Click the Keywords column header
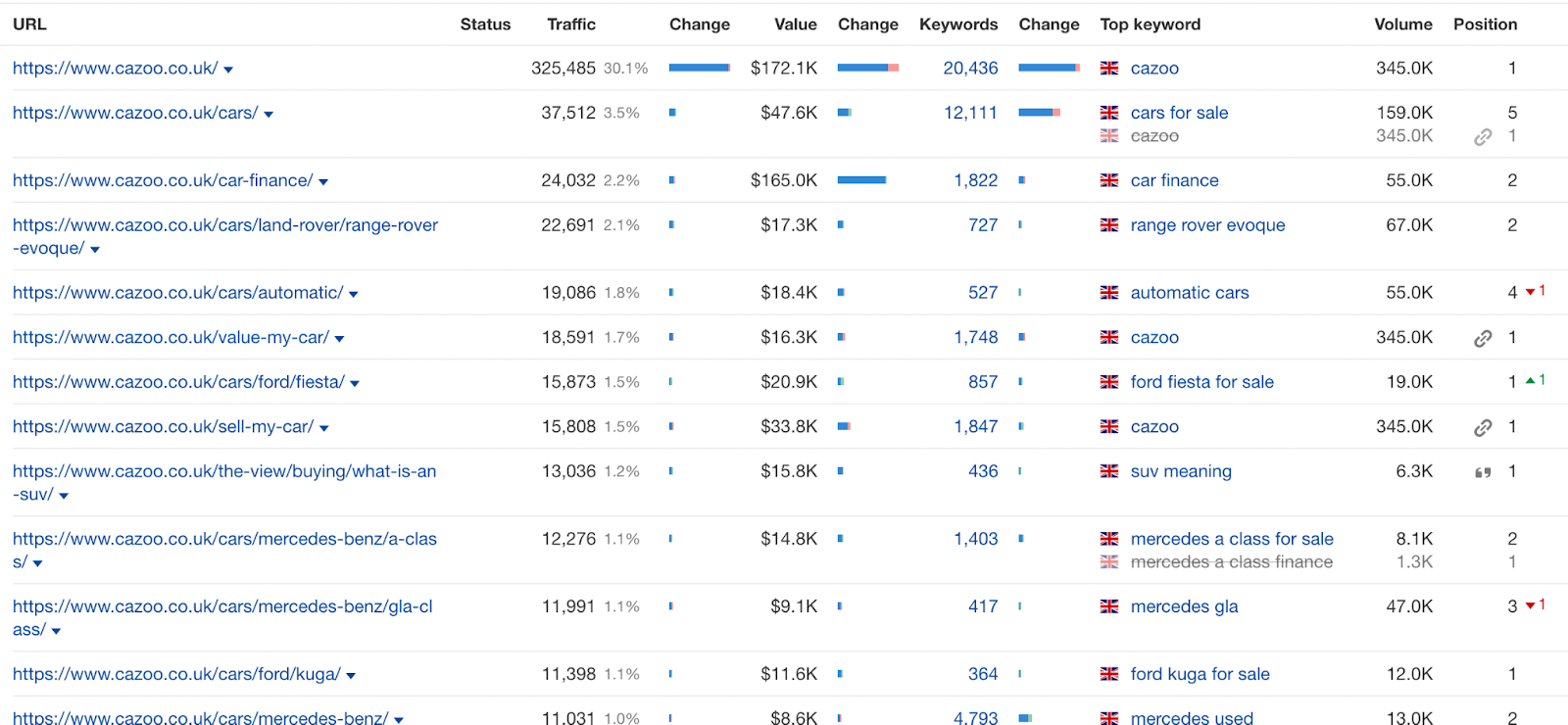 957,24
